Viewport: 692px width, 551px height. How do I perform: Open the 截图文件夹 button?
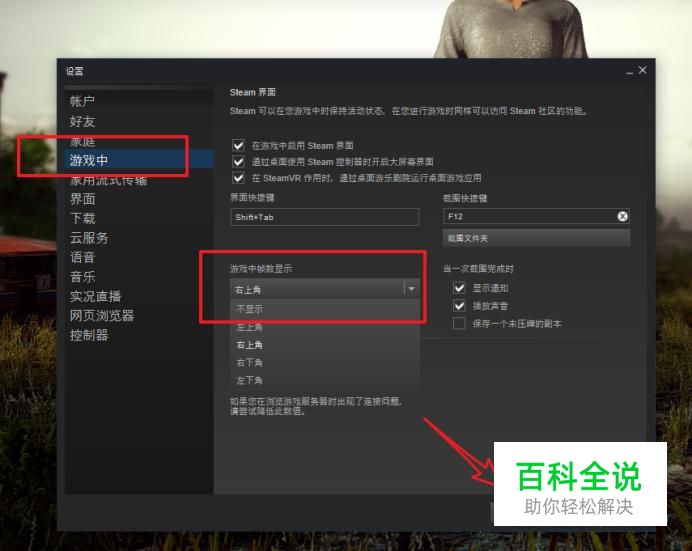click(536, 238)
